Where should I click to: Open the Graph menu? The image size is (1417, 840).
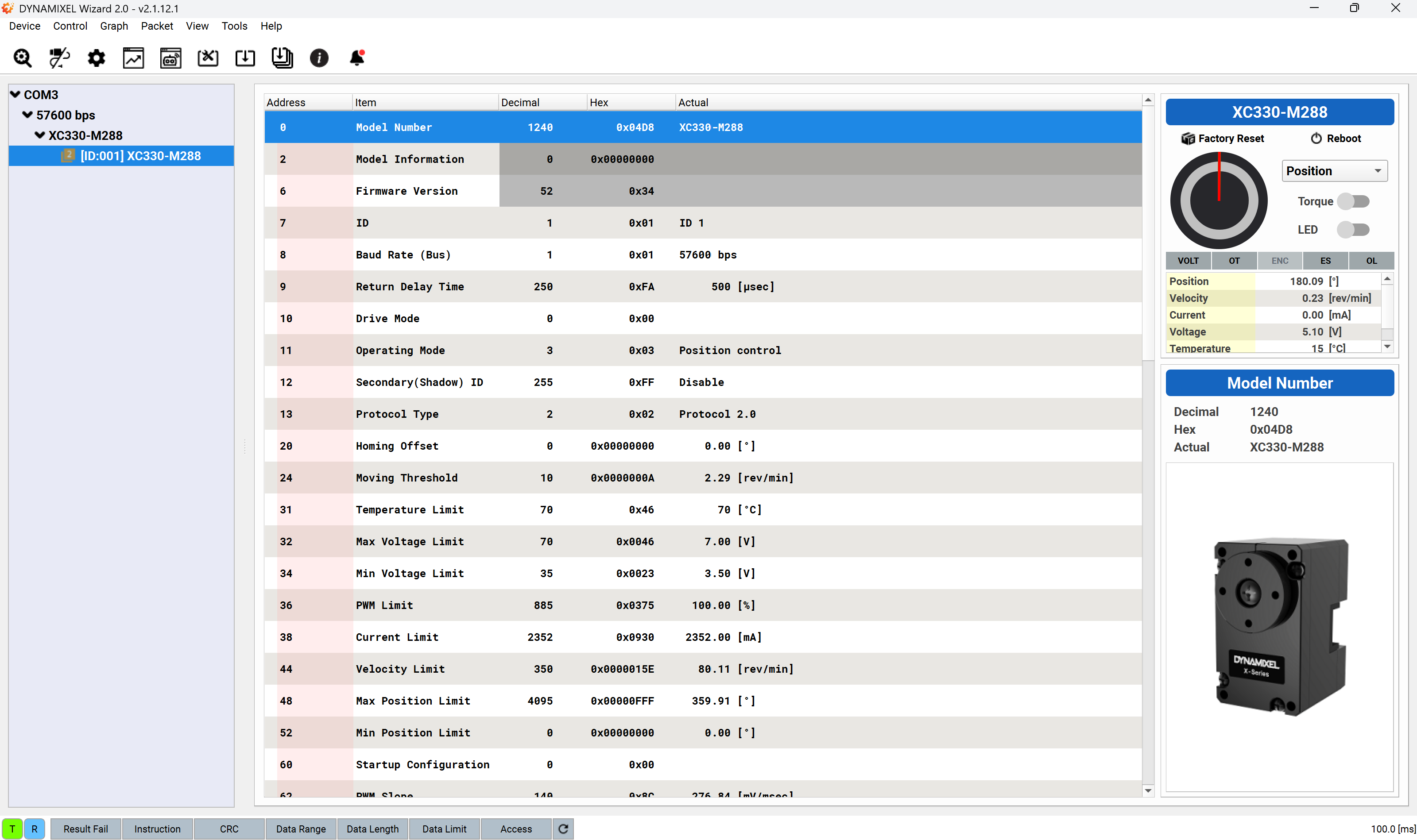click(114, 26)
